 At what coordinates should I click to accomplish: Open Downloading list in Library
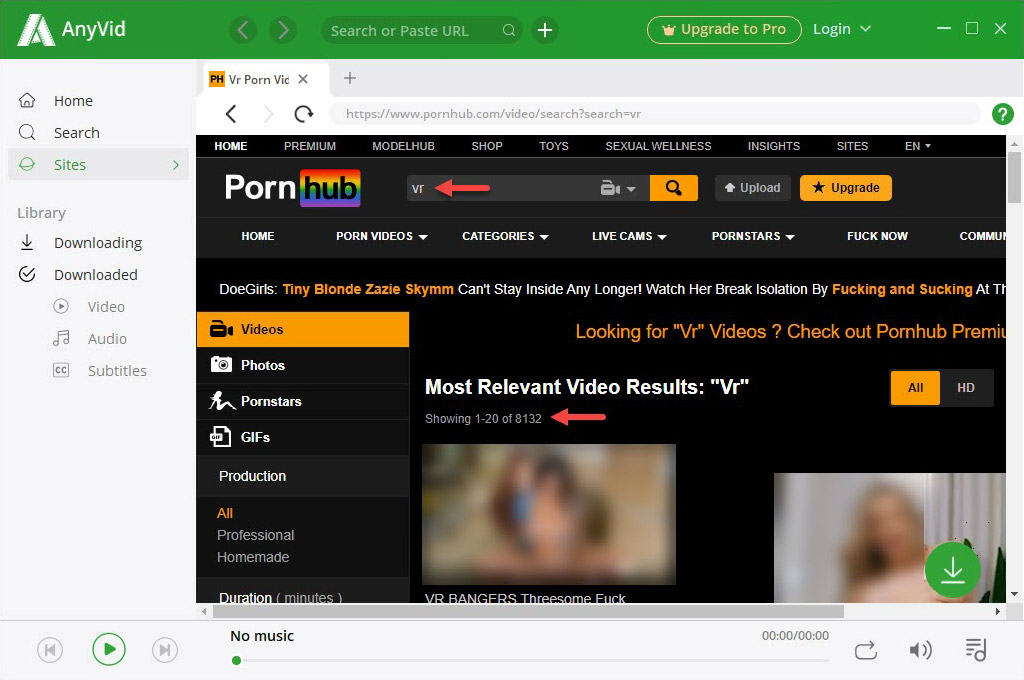coord(98,242)
